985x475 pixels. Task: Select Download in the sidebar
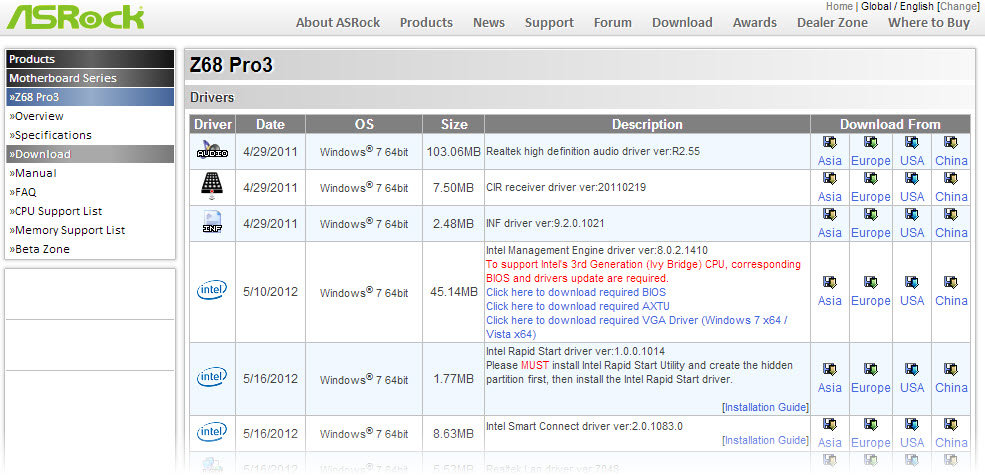pyautogui.click(x=90, y=154)
